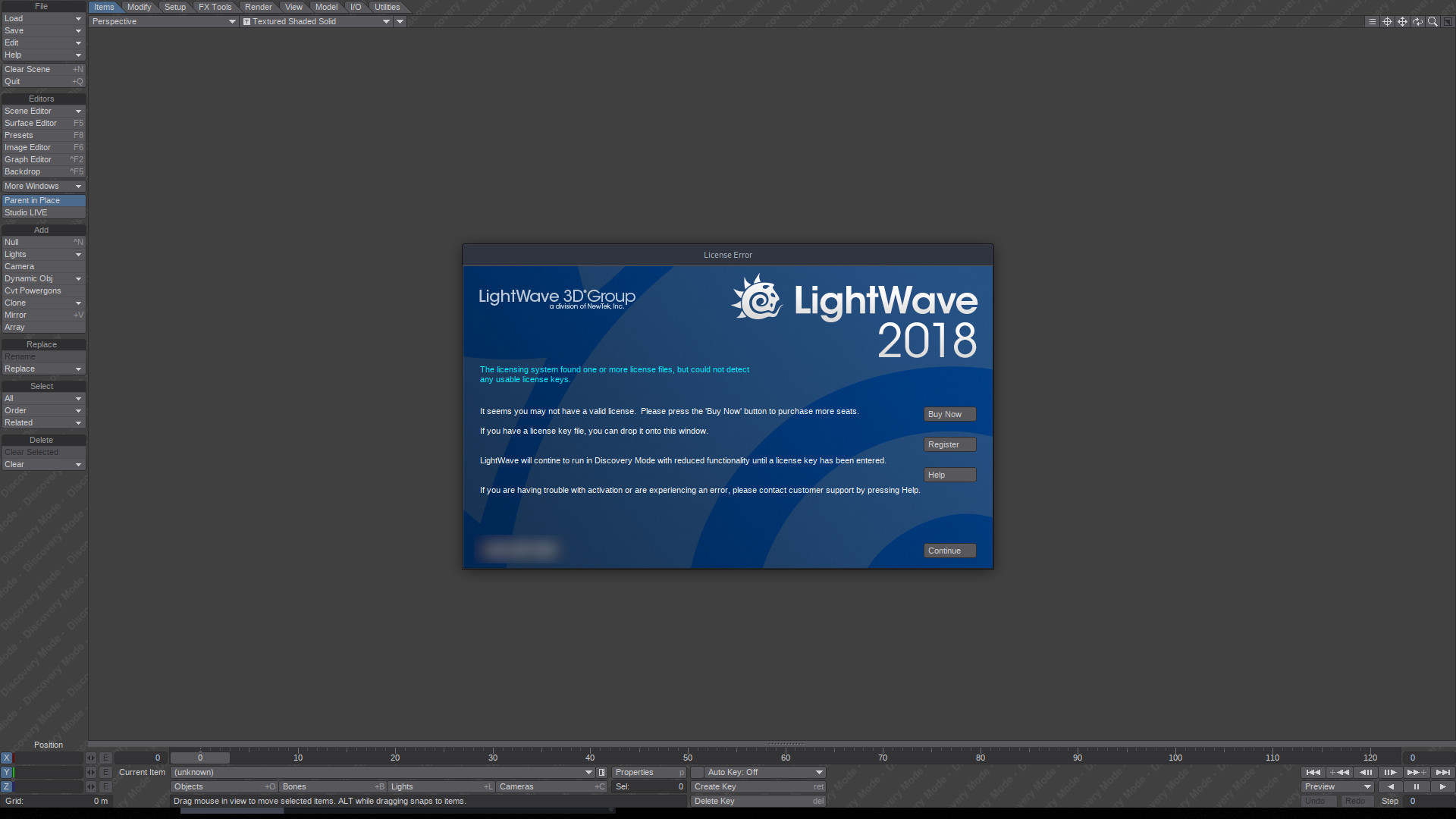Click the X position value field
The width and height of the screenshot is (1456, 819).
pos(49,758)
